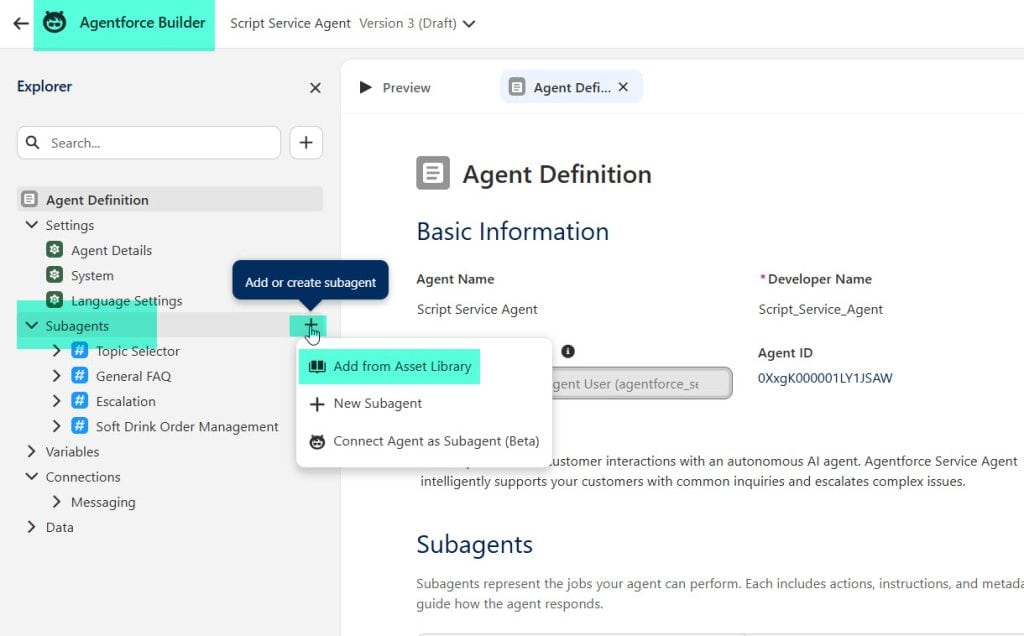Click Soft Drink Order Management hash icon

80,426
